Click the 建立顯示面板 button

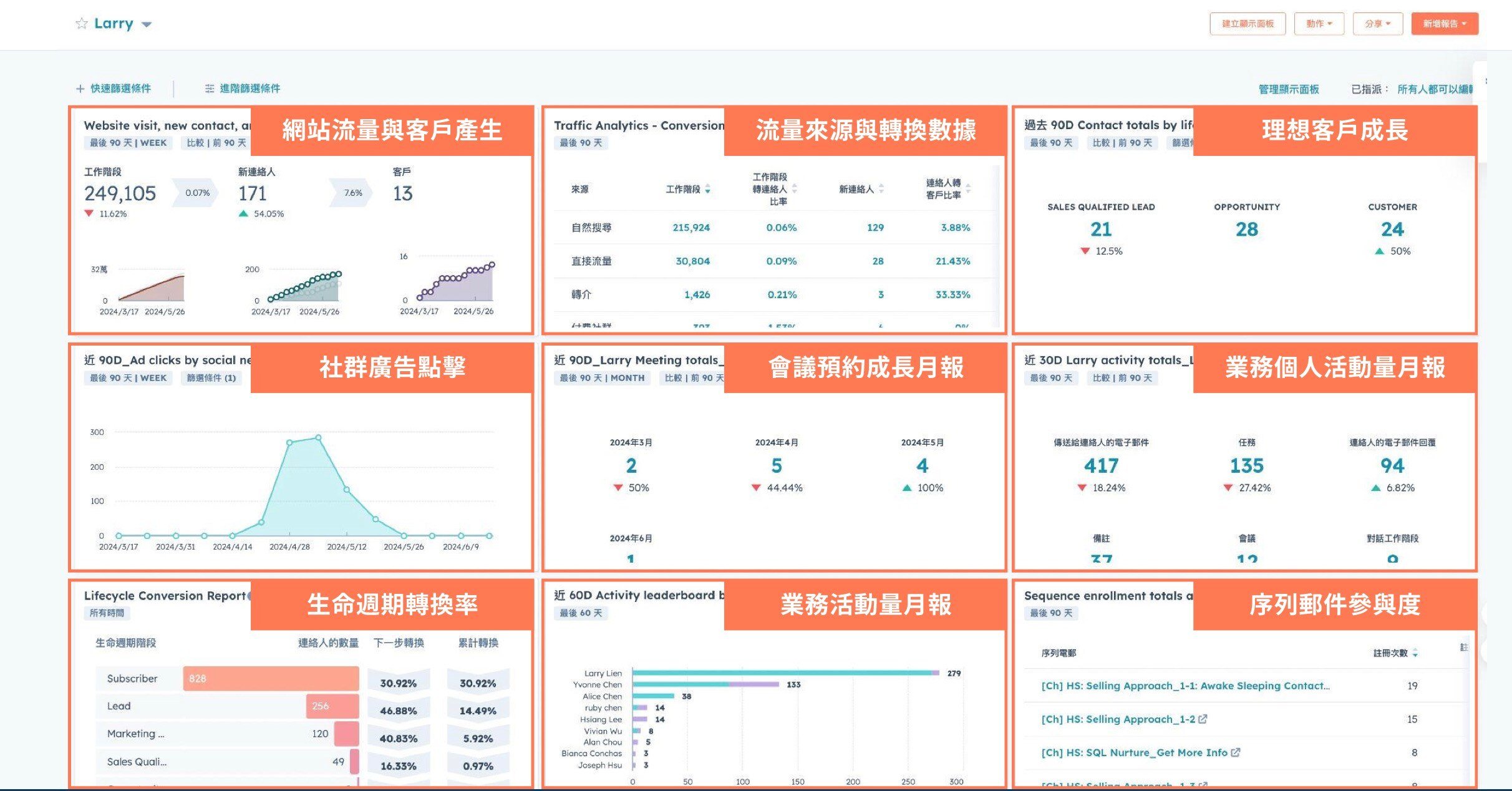point(1248,24)
